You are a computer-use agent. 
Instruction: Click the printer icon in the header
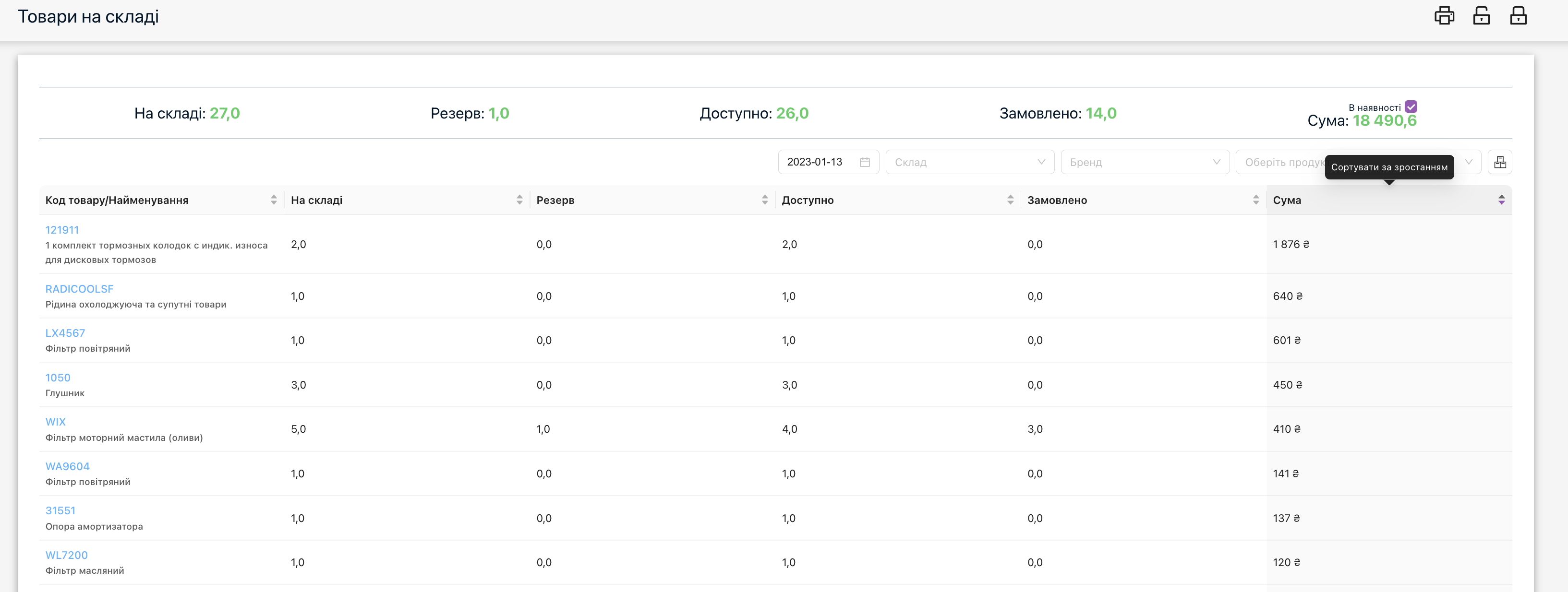pos(1444,16)
